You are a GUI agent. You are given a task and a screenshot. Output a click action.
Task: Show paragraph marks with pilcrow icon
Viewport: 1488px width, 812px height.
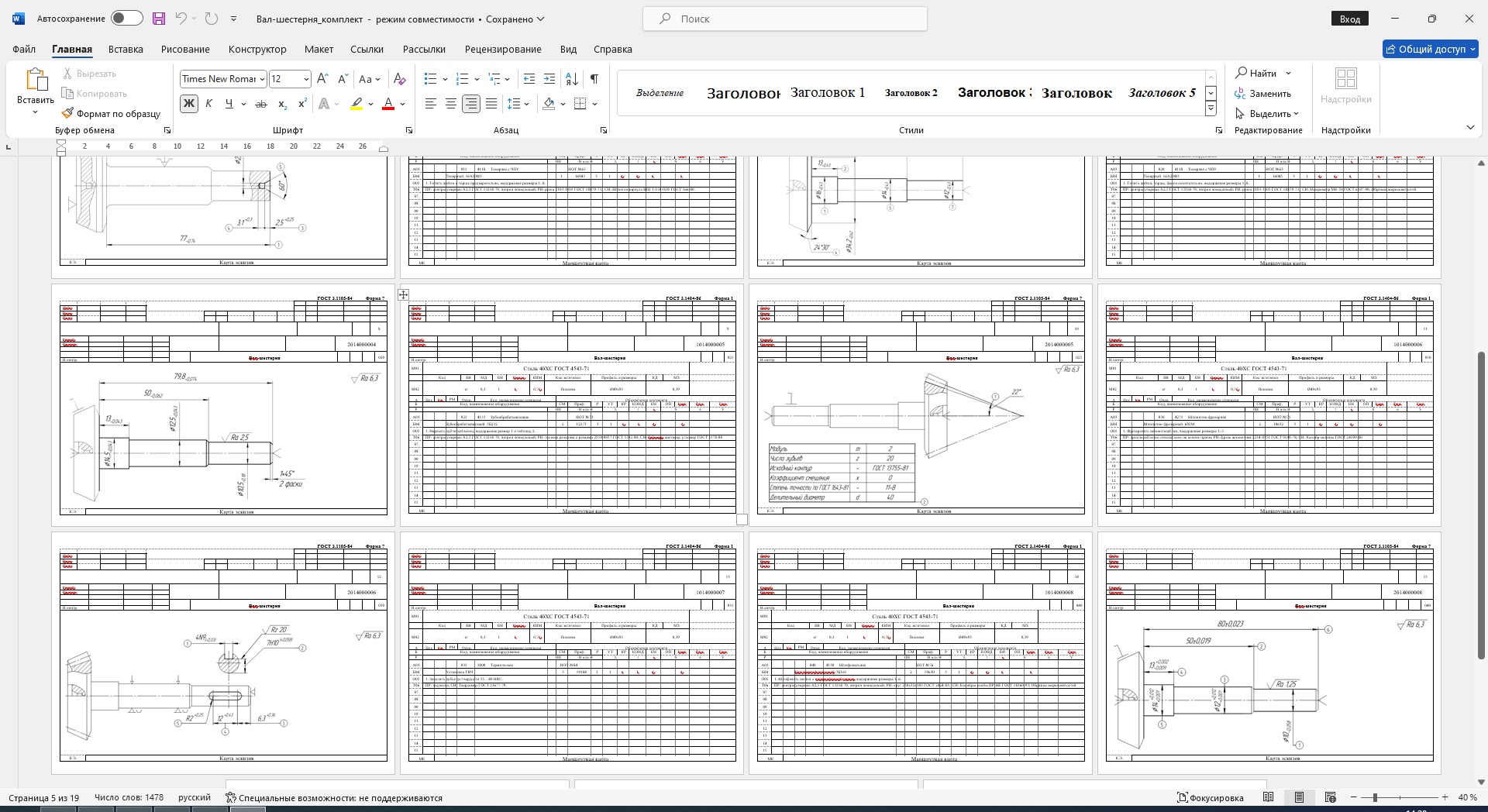point(594,79)
